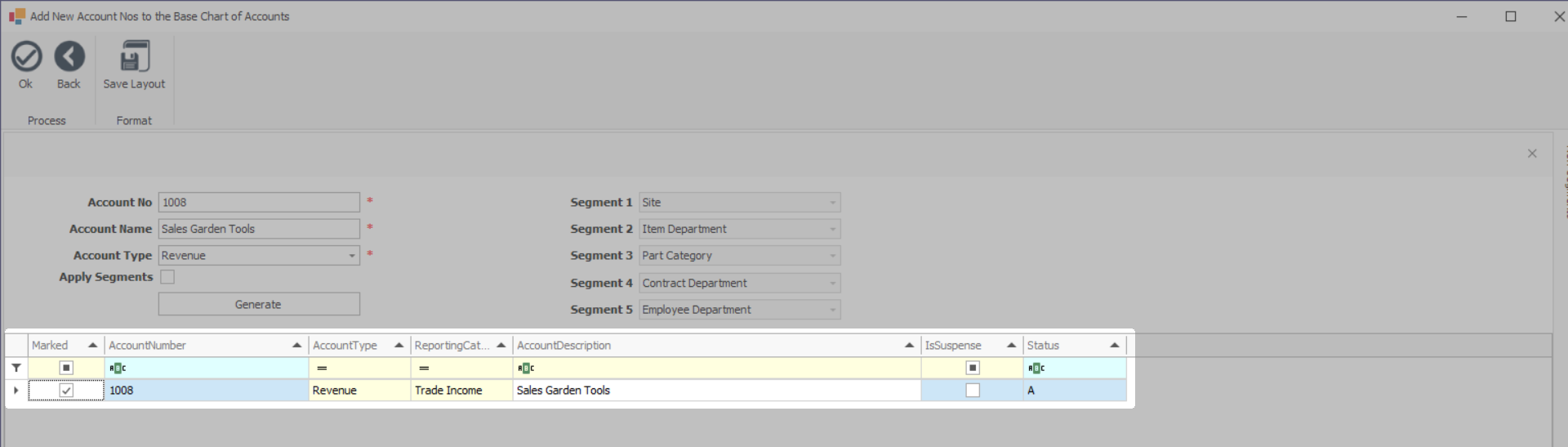
Task: Click the Back arrow icon
Action: (x=69, y=57)
